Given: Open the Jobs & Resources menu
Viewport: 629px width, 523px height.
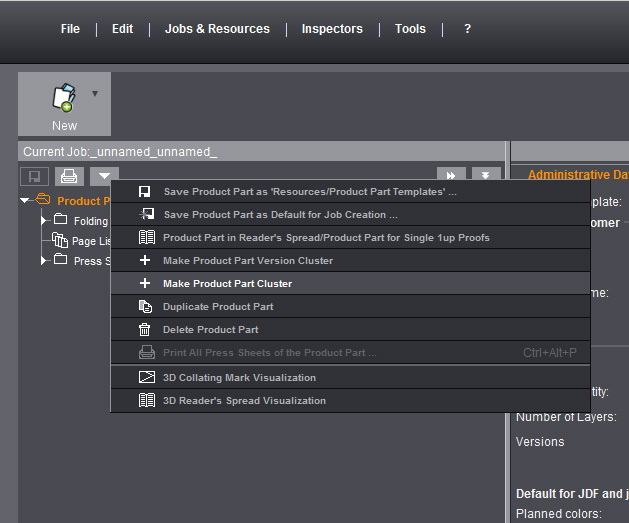Looking at the screenshot, I should coord(217,29).
